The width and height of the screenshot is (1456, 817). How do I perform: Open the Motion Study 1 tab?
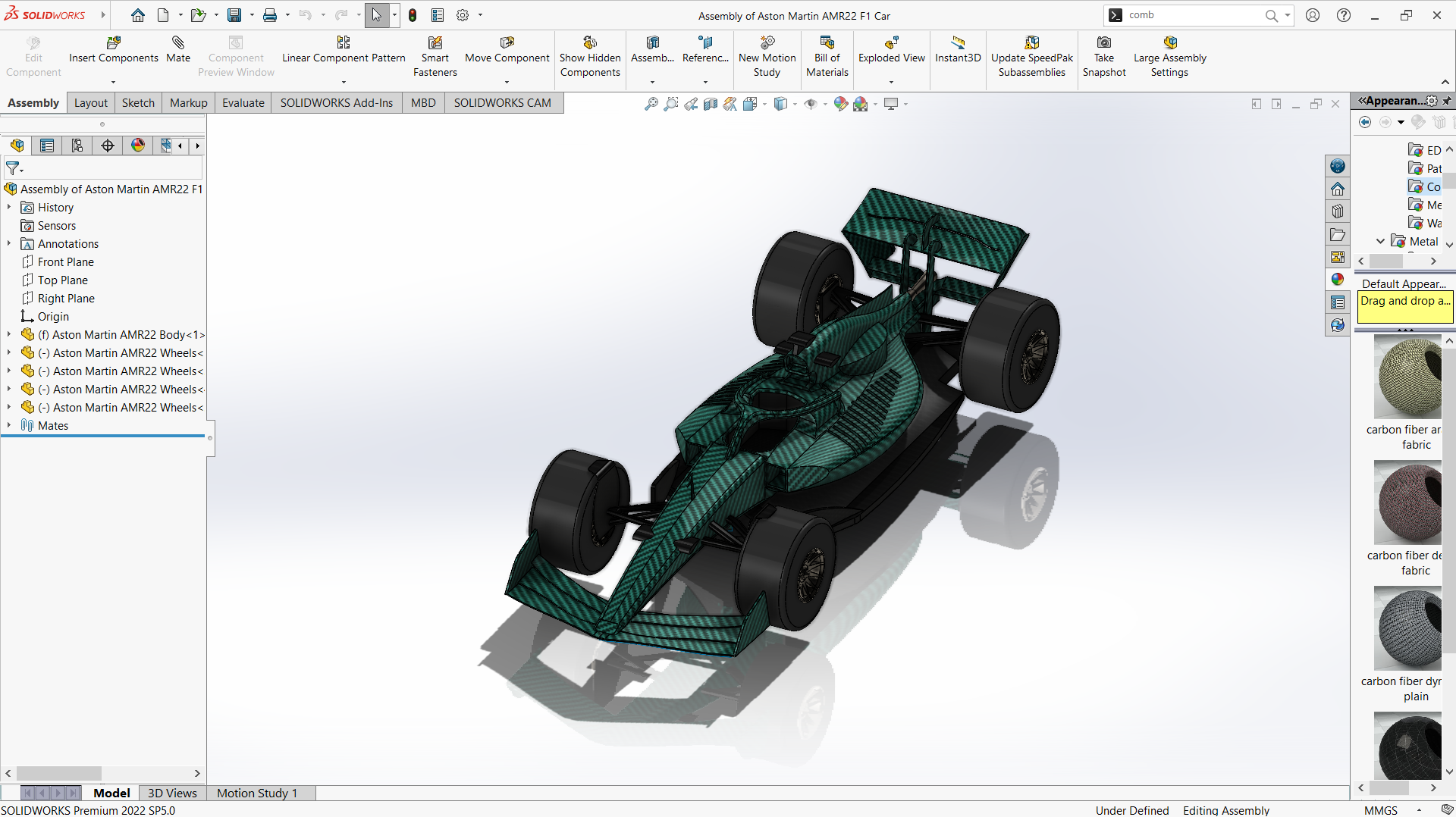coord(257,793)
